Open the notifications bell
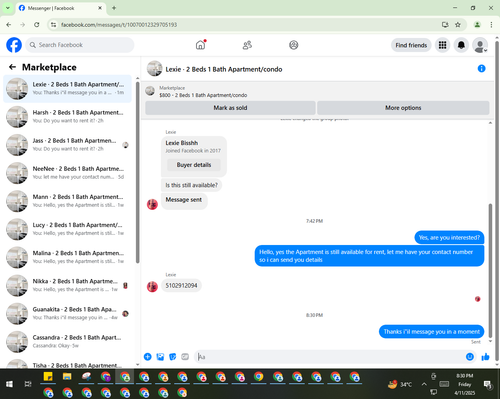The width and height of the screenshot is (500, 399). tap(461, 45)
